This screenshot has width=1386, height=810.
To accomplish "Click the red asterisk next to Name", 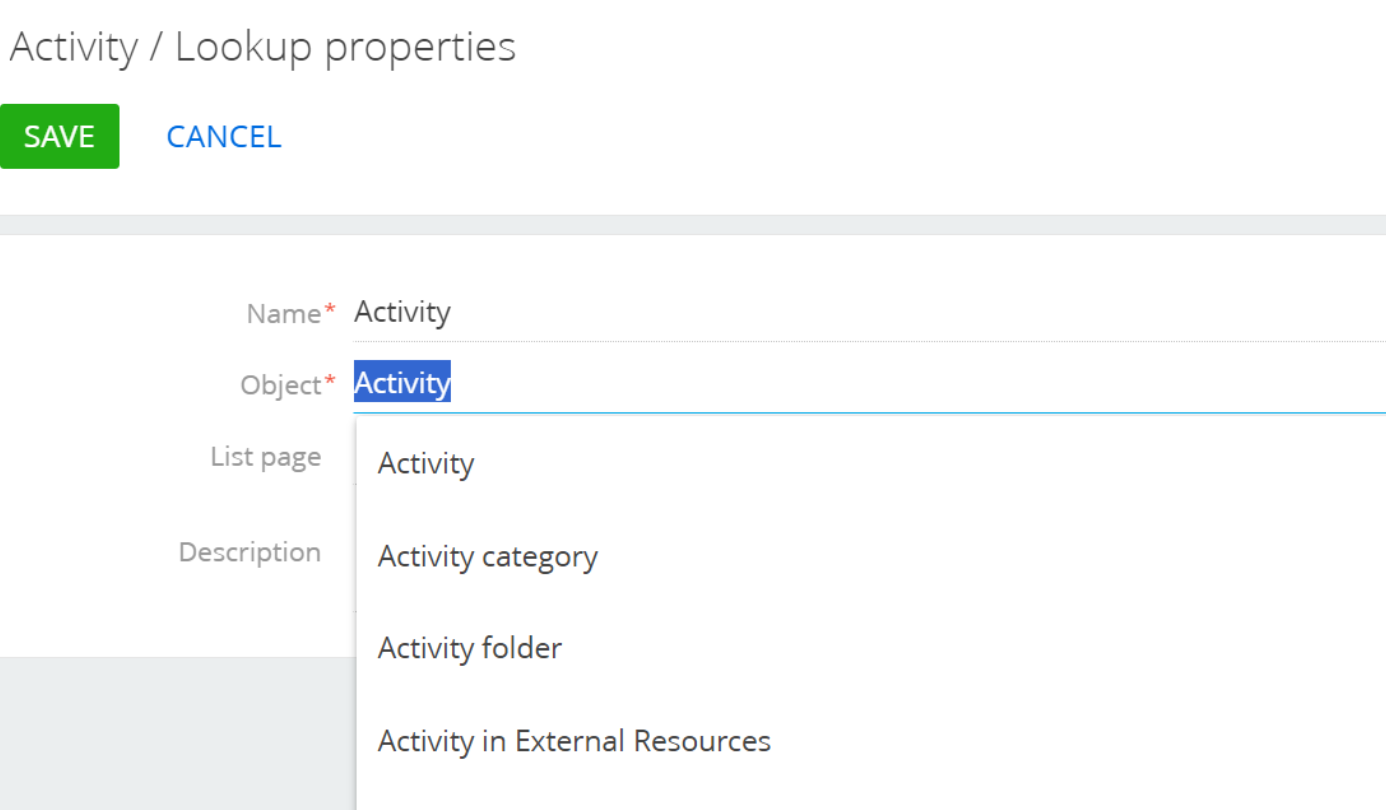I will [330, 310].
